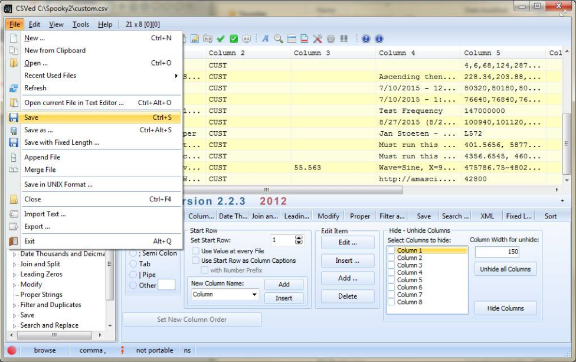Click the blue info icon in toolbar
Screen dimensions: 576x362
coord(379,39)
